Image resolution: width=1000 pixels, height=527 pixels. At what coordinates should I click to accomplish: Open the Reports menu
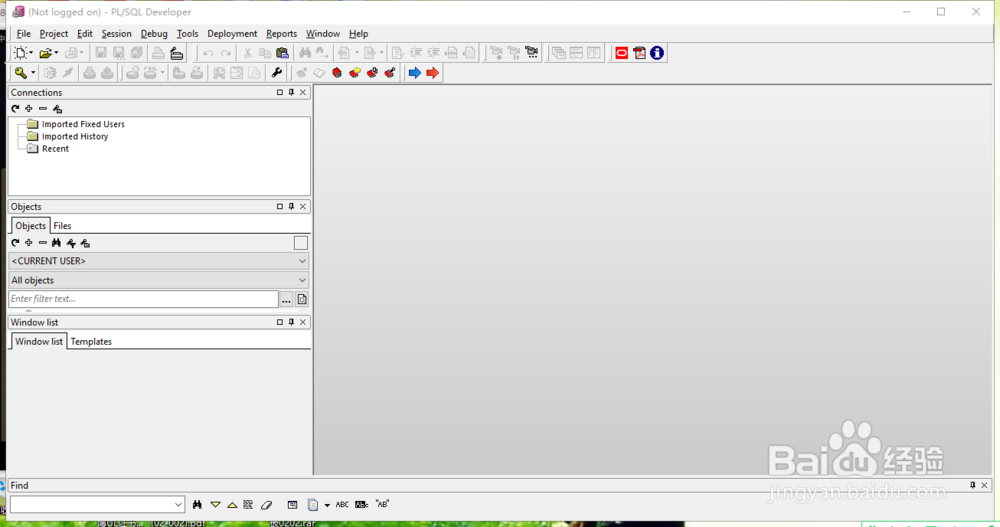coord(281,34)
